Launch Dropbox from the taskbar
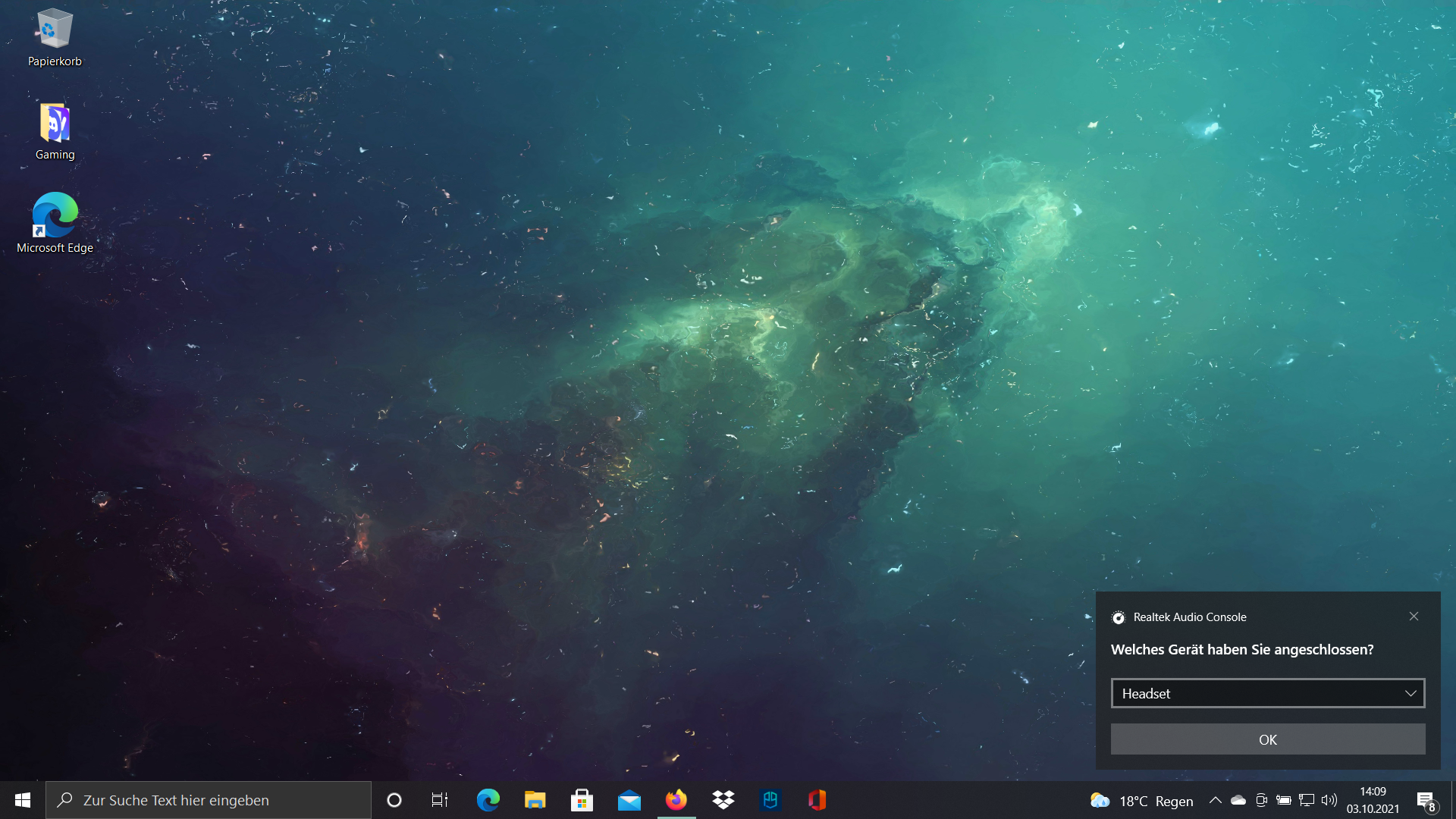Screen dimensions: 1456x819 point(723,800)
